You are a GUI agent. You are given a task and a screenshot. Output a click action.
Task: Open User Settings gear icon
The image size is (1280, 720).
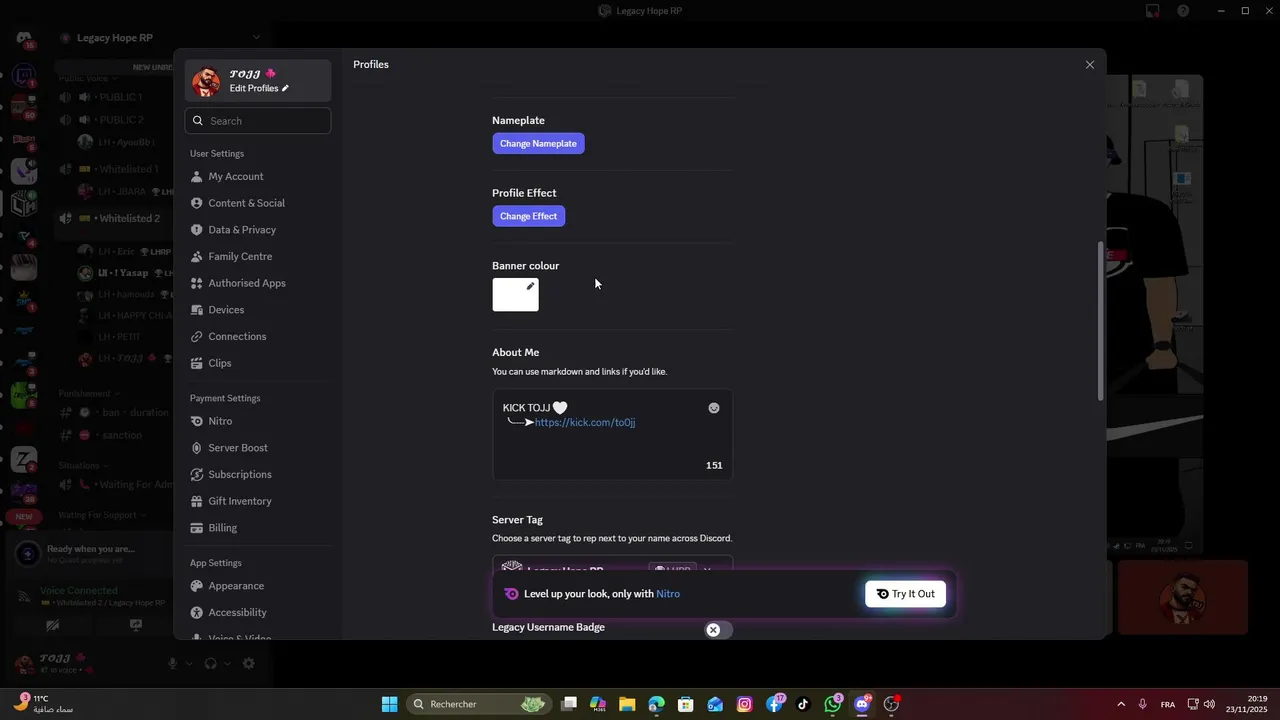click(249, 664)
